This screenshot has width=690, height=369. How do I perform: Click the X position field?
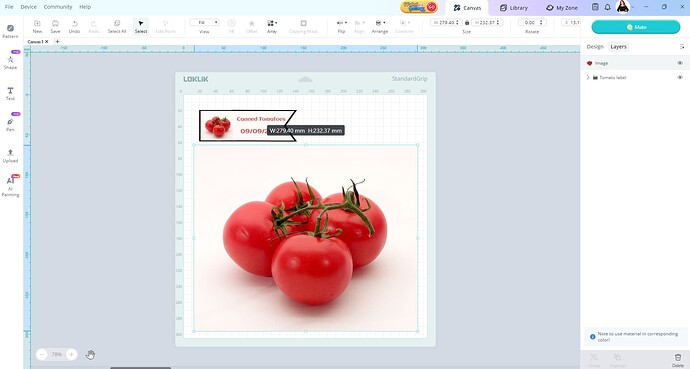coord(571,22)
